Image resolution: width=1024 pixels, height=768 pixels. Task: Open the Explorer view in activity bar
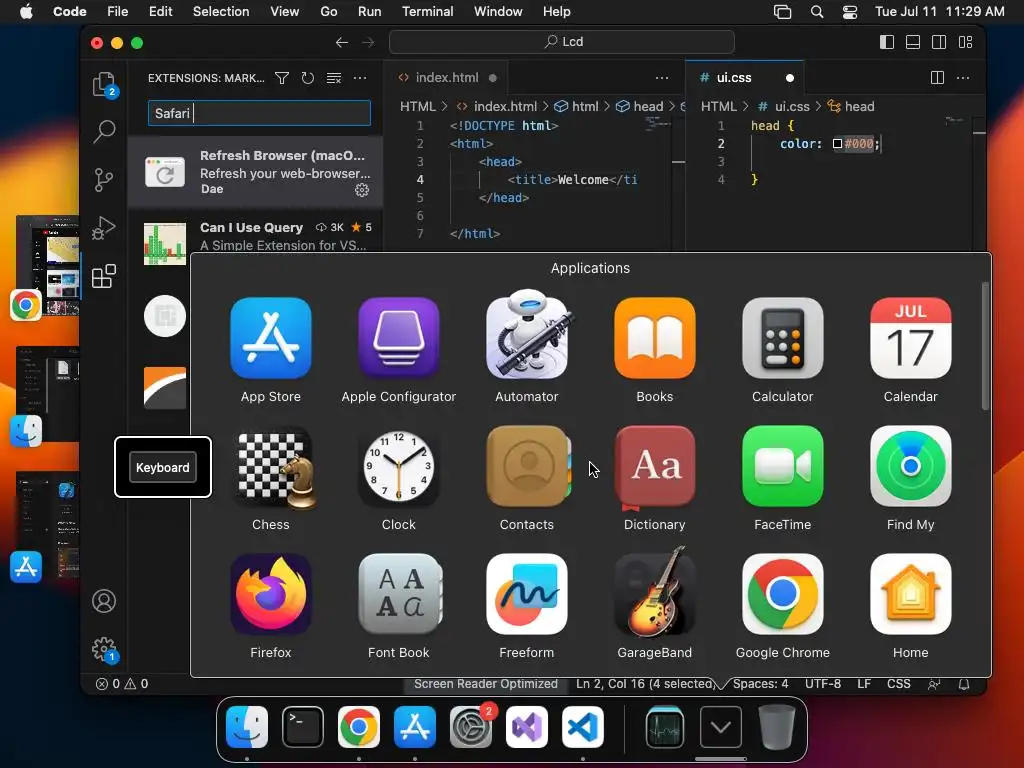click(103, 85)
